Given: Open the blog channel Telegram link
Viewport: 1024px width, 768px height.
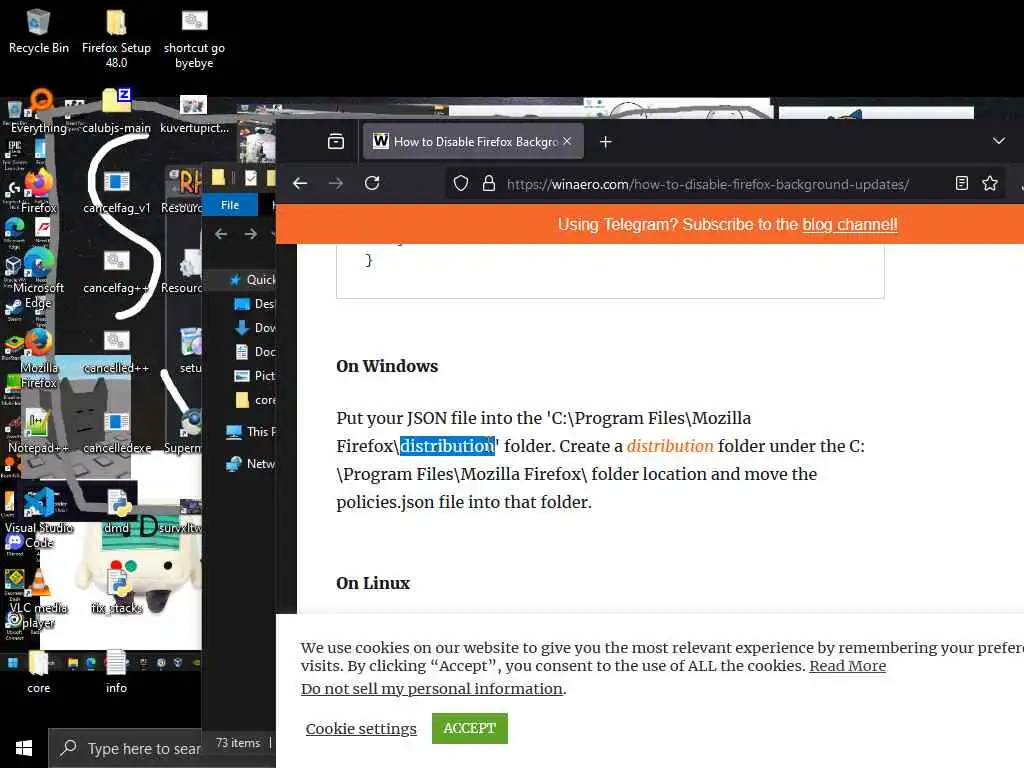Looking at the screenshot, I should click(850, 225).
